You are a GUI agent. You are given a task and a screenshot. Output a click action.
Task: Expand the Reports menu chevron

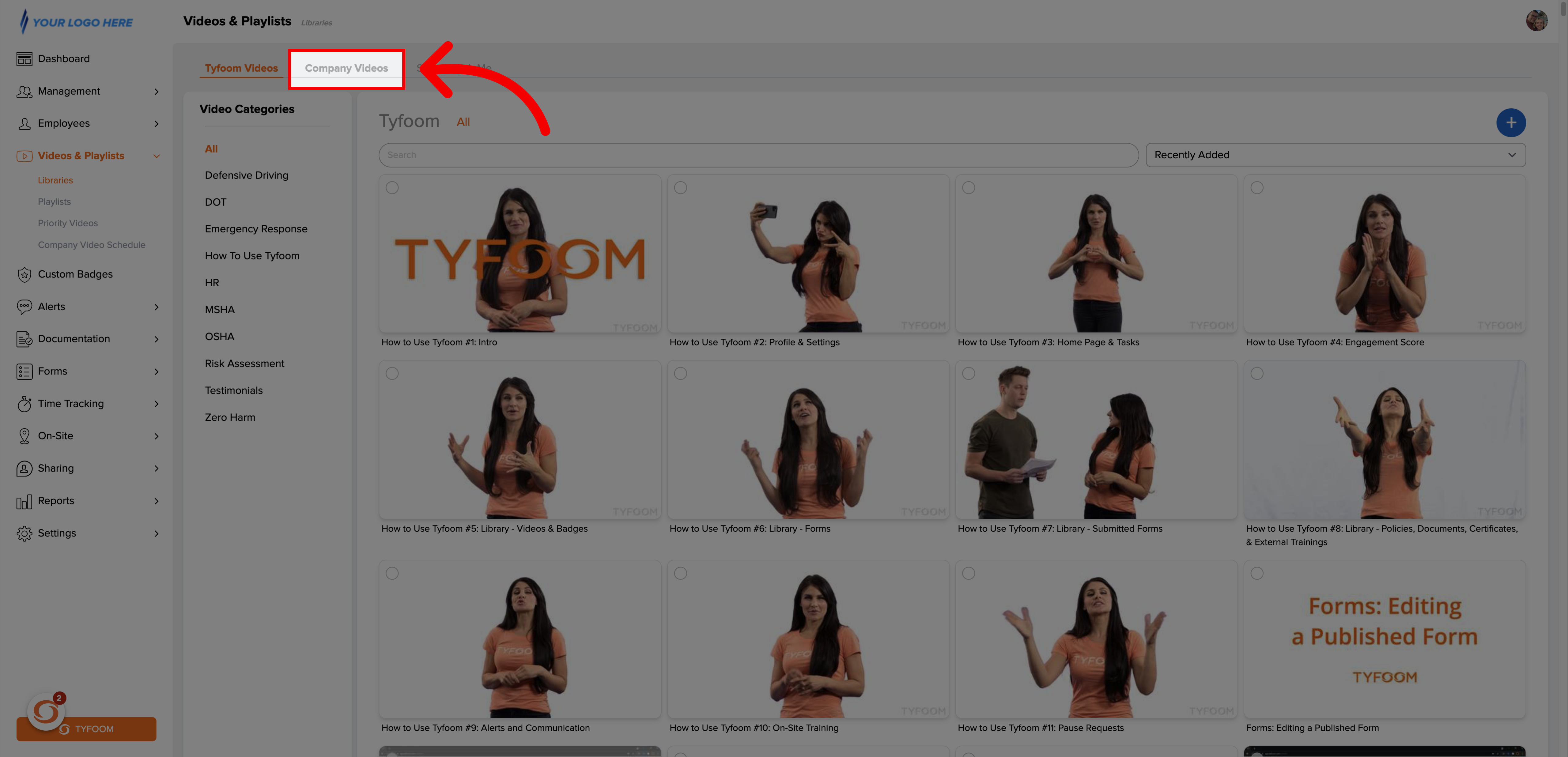[x=157, y=501]
